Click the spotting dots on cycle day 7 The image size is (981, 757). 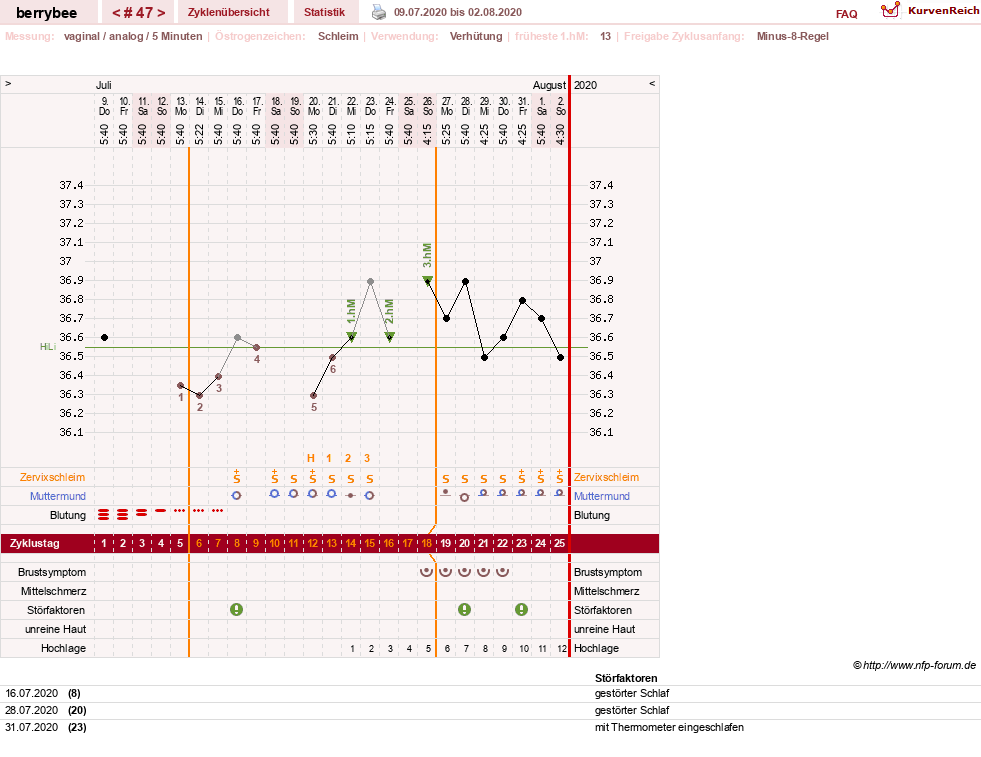click(x=218, y=511)
